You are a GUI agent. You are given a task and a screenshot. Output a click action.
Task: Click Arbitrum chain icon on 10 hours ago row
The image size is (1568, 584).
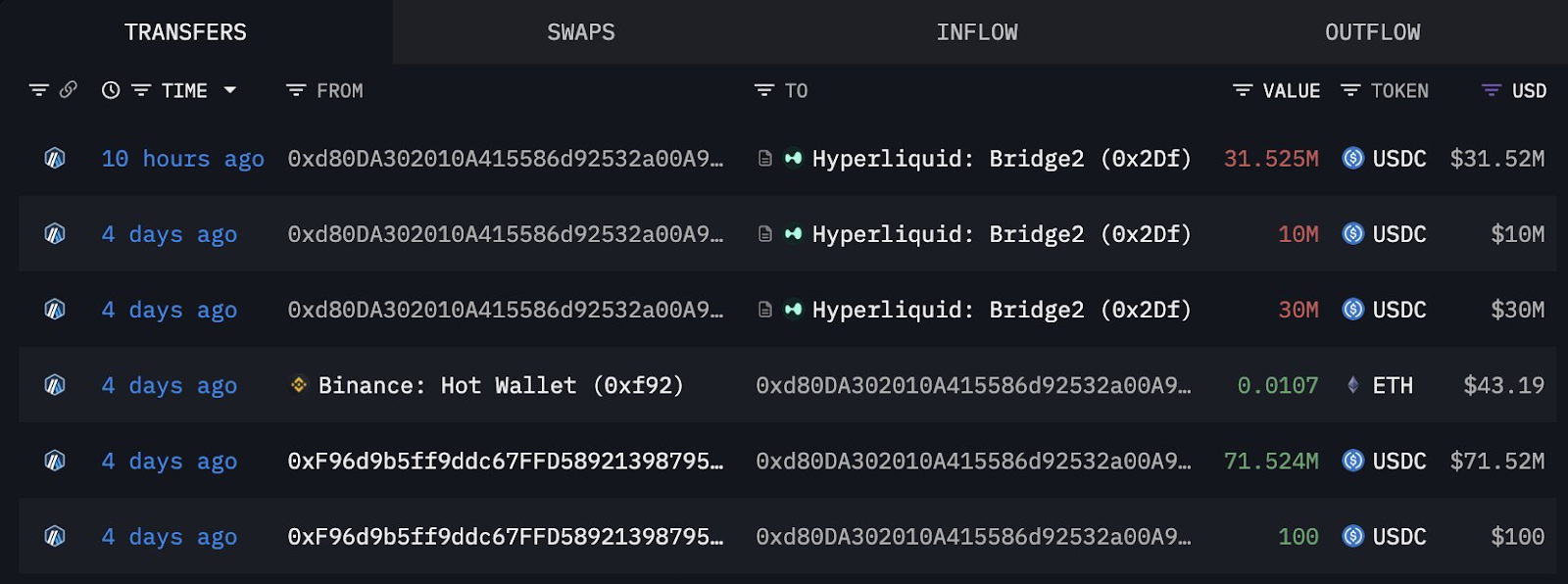55,158
